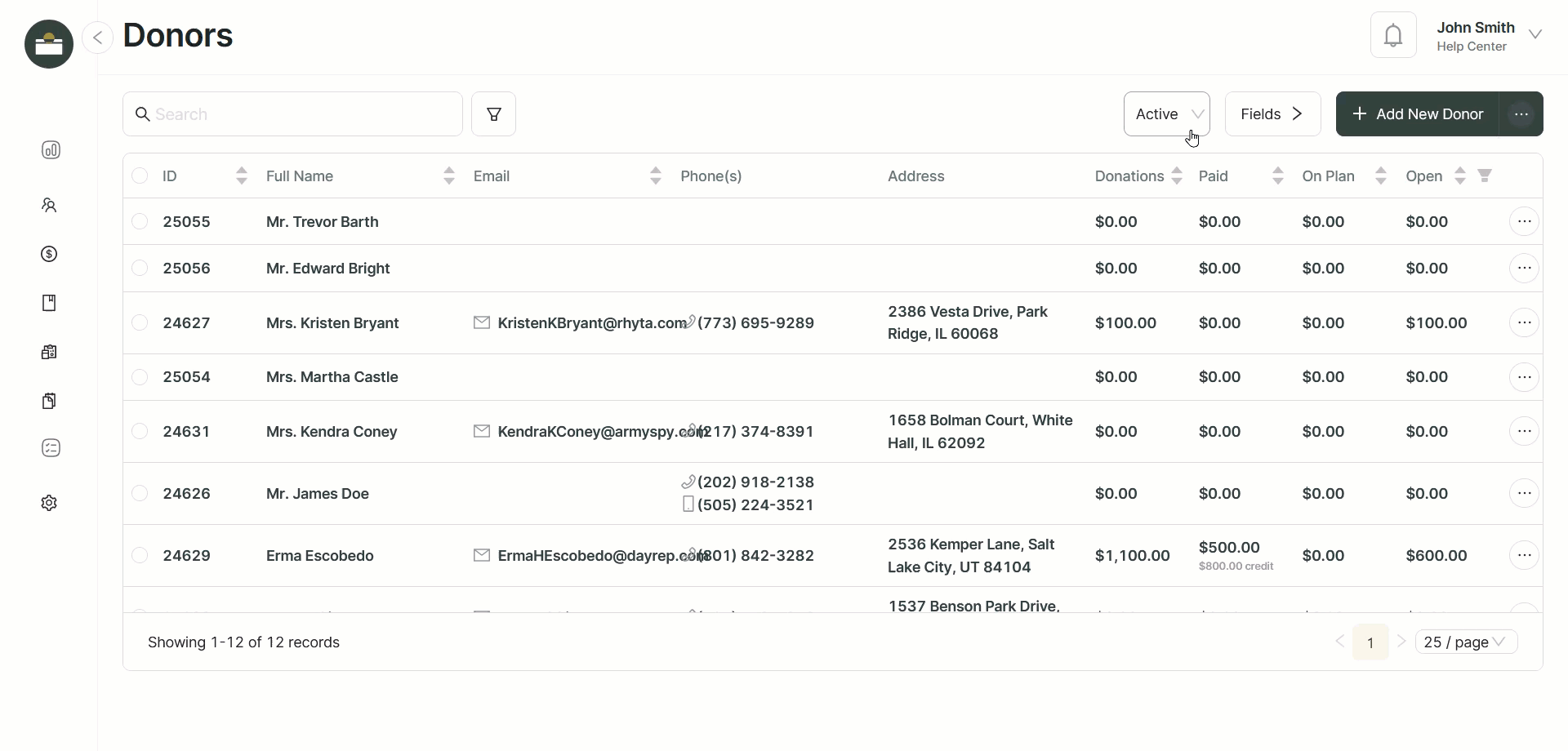The width and height of the screenshot is (1568, 751).
Task: Select the checkbox for Mrs. Kristen Bryant
Action: [140, 322]
